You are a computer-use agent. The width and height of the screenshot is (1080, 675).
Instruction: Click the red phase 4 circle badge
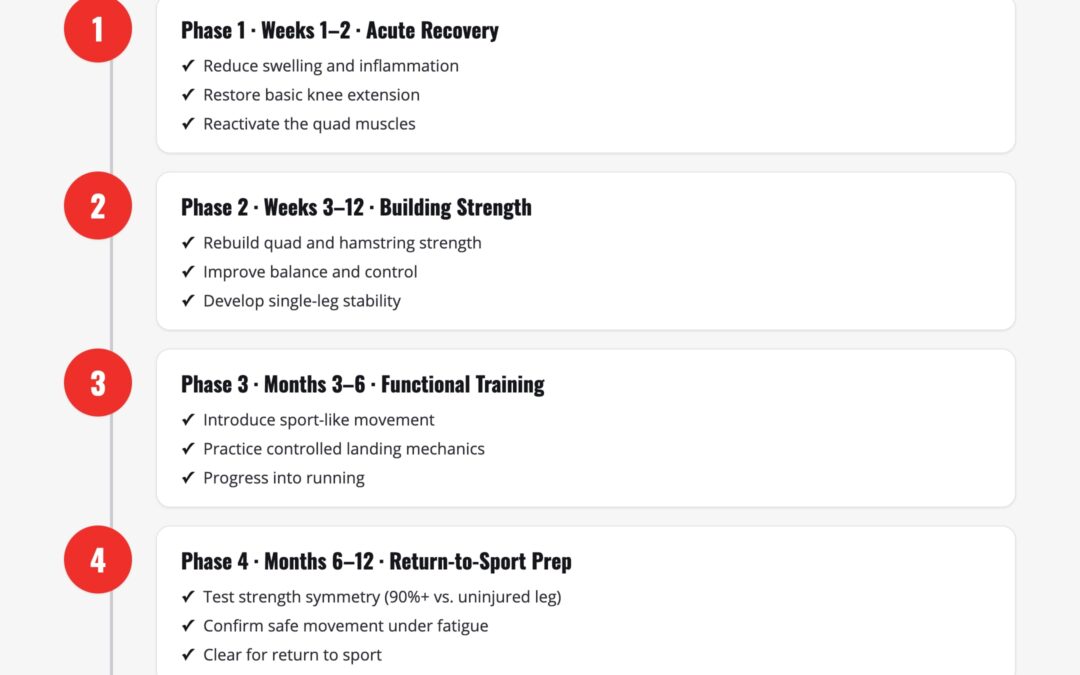(x=98, y=560)
